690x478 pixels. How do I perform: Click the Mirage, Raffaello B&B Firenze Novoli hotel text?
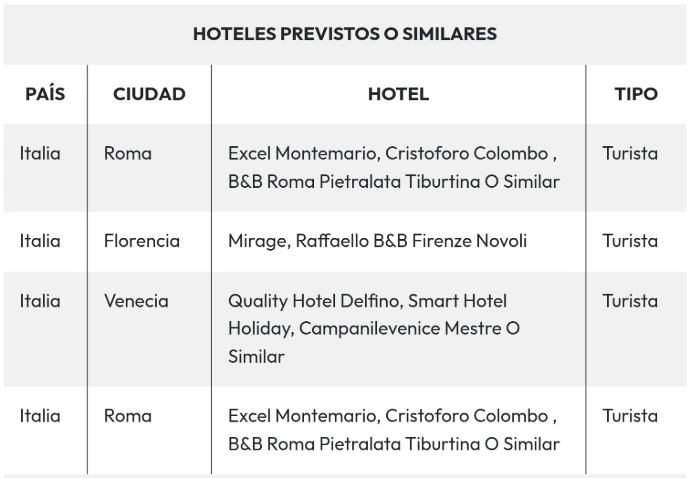tap(377, 241)
